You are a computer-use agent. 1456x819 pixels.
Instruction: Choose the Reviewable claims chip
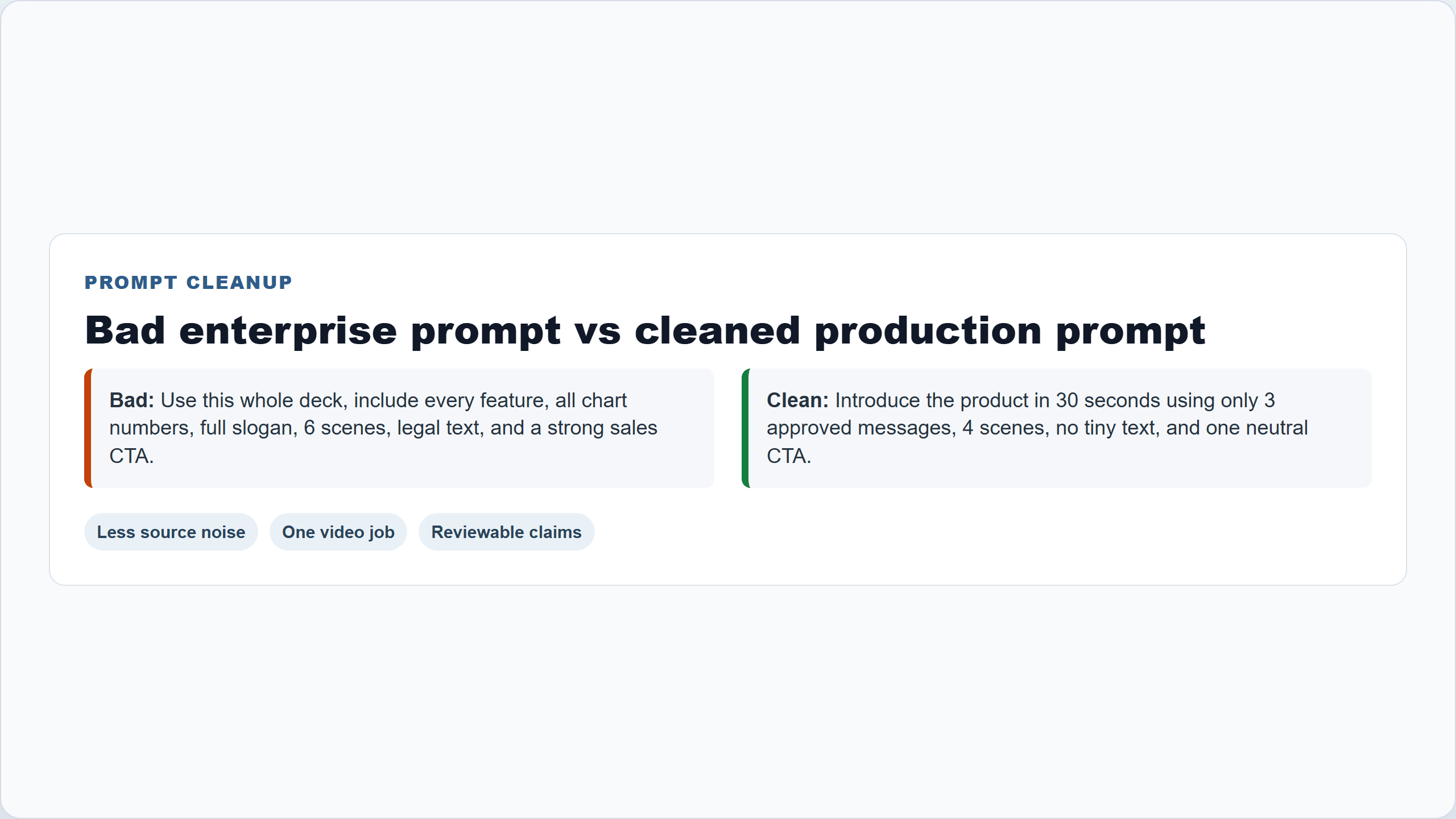(x=507, y=532)
